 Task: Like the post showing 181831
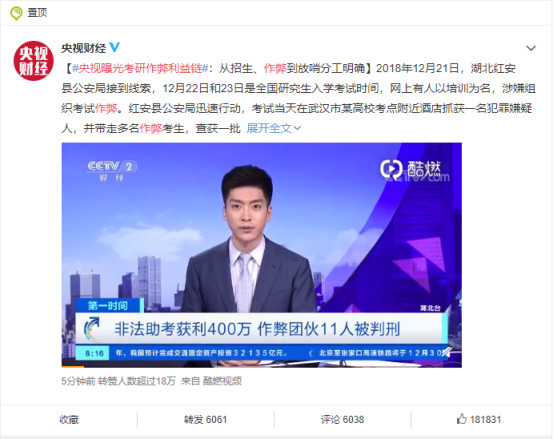pos(479,420)
